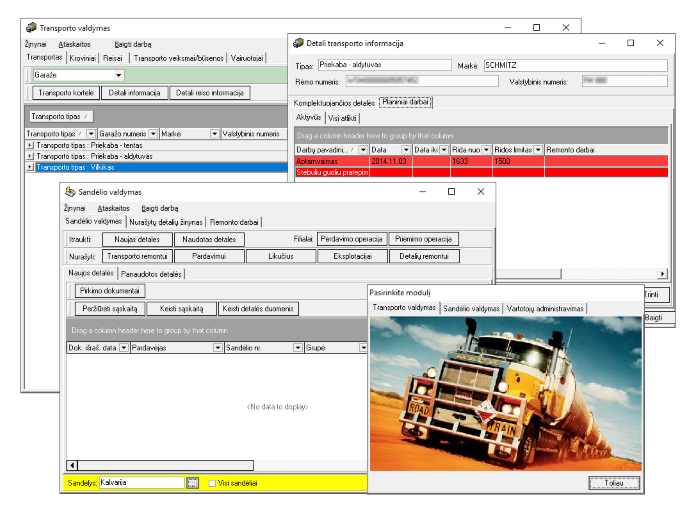Viewport: 700px width, 510px height.
Task: Toggle the Visi sandėliai checkbox
Action: (212, 483)
